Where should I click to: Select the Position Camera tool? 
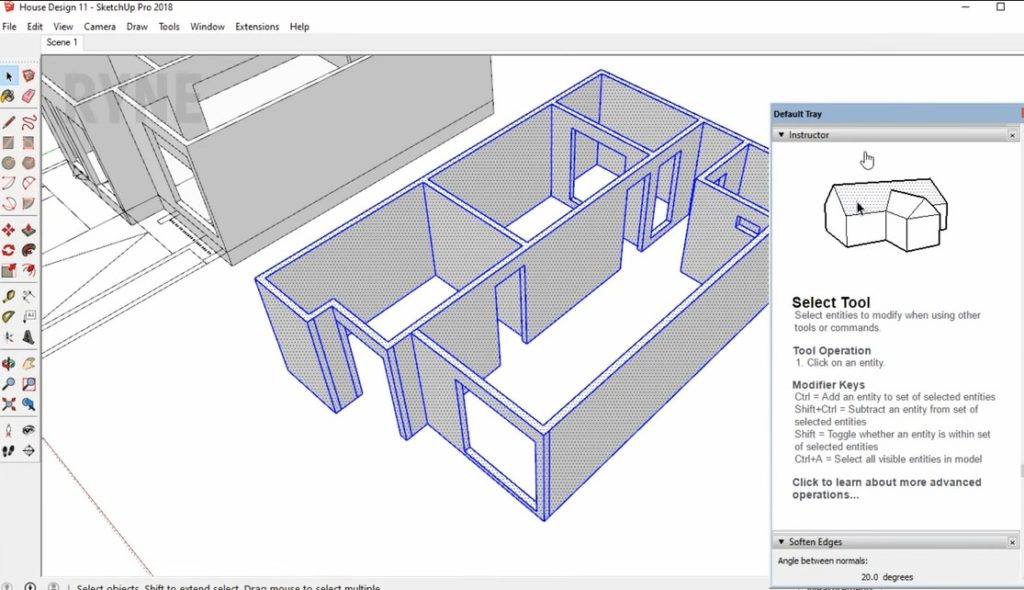tap(8, 431)
